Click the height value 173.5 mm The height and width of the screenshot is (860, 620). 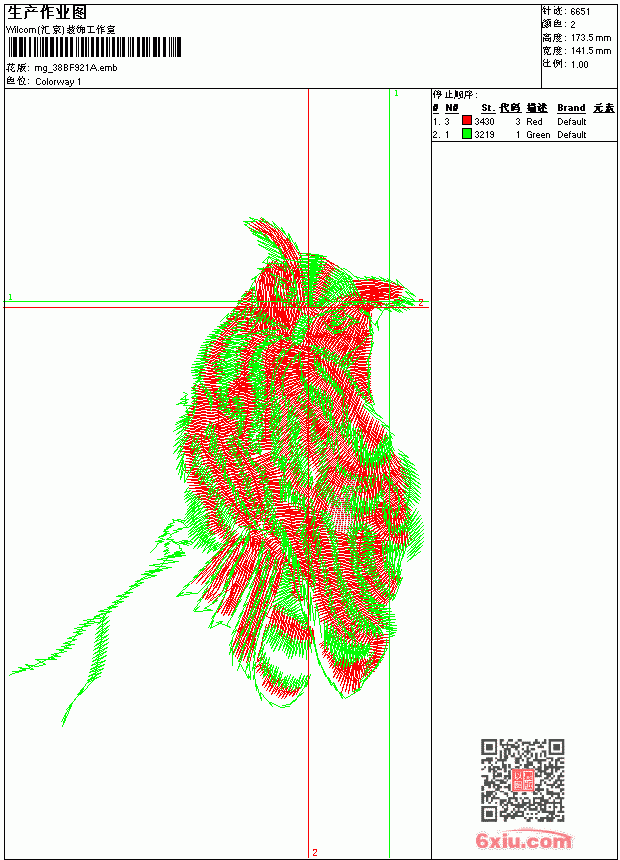[591, 38]
